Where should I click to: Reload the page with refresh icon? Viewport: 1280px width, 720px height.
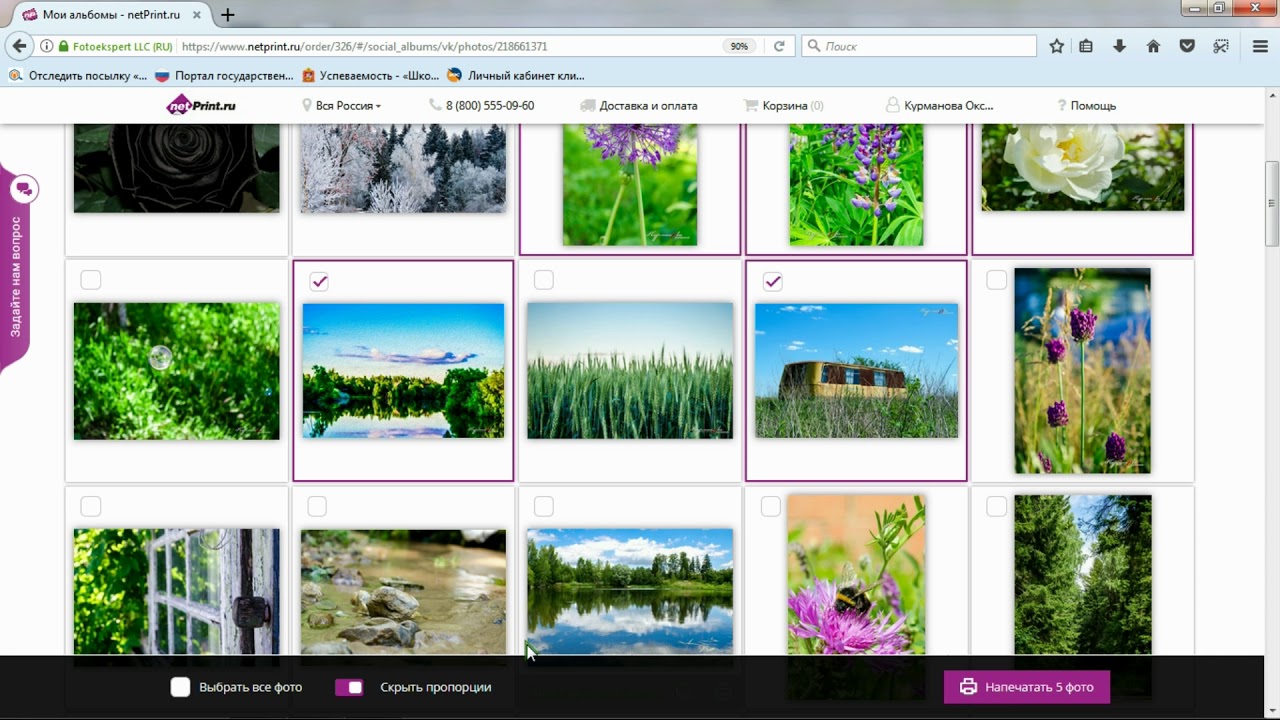click(x=779, y=46)
